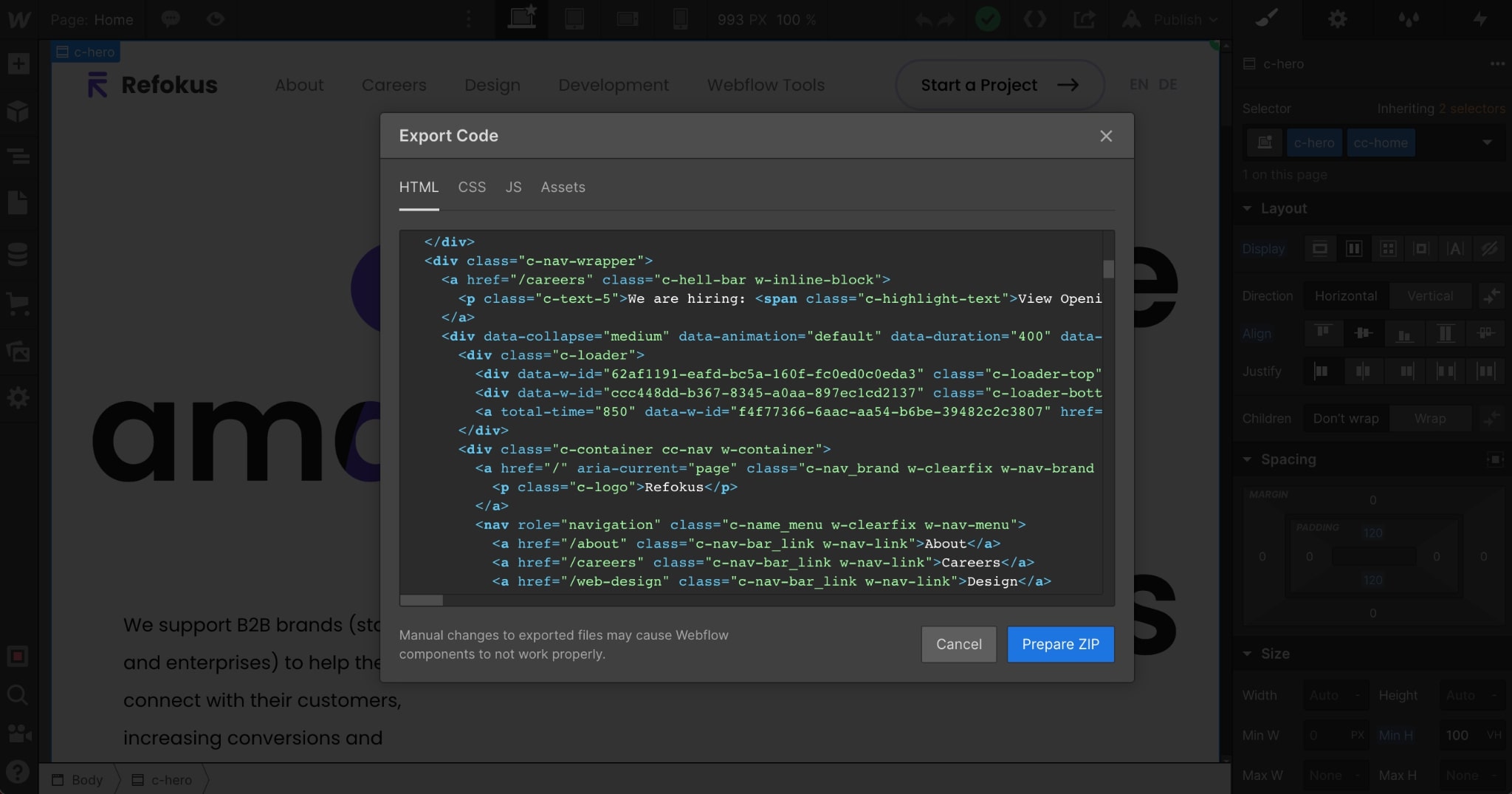Open the Ecommerce panel
The image size is (1512, 794).
click(18, 304)
